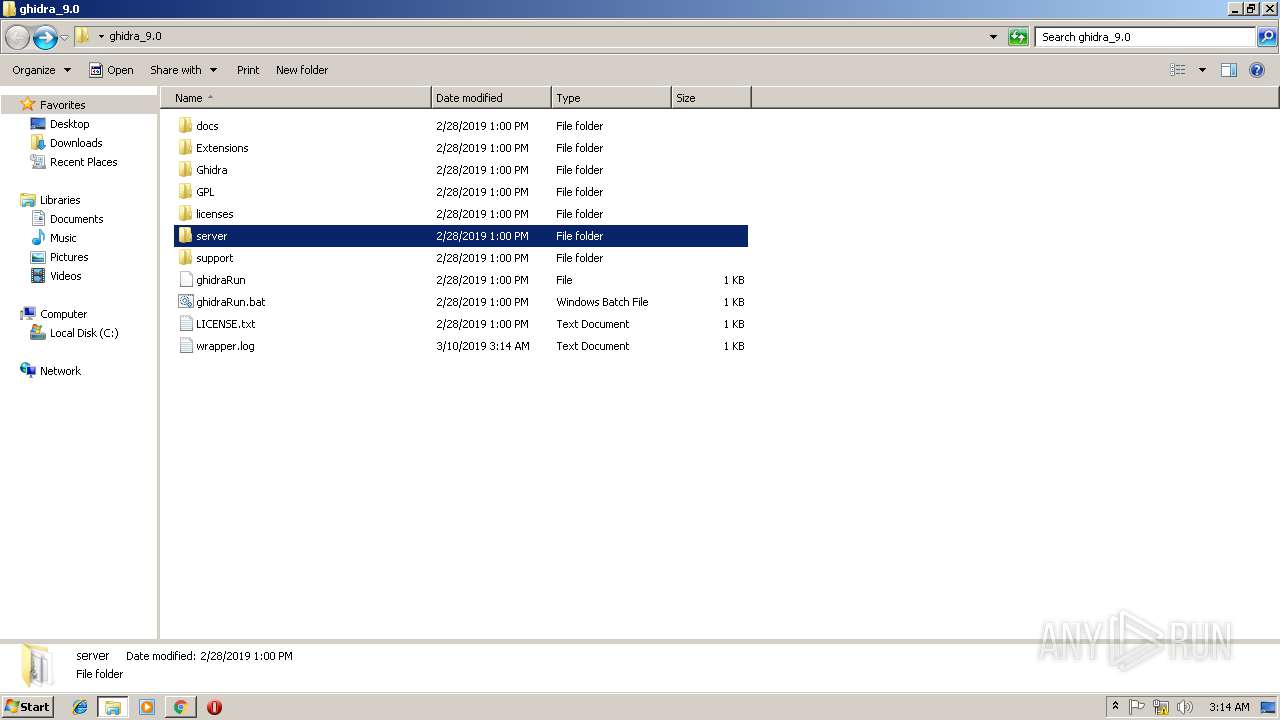Image resolution: width=1280 pixels, height=720 pixels.
Task: Change the view layout icon
Action: (1178, 70)
